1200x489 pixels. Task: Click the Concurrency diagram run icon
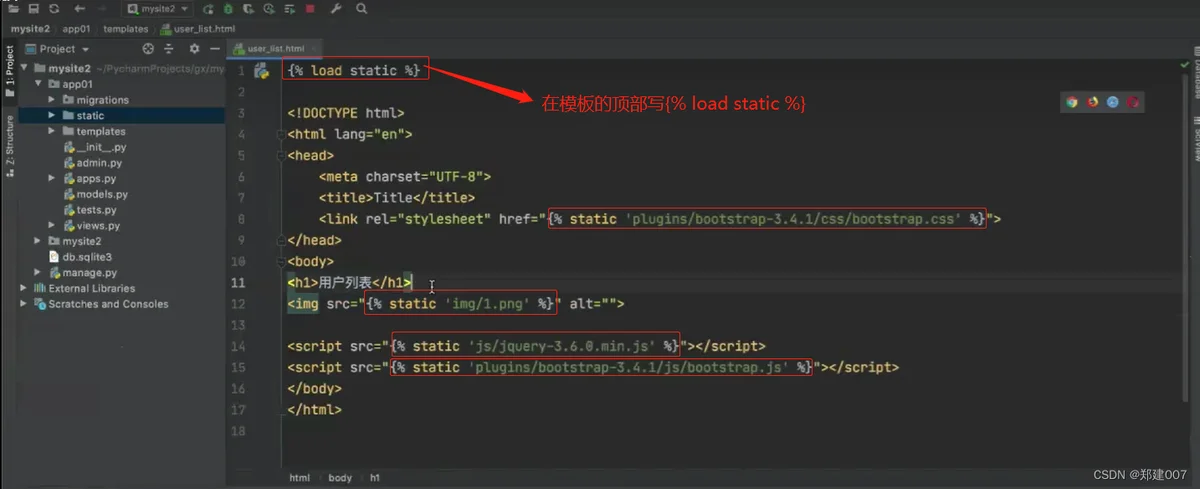click(x=290, y=8)
